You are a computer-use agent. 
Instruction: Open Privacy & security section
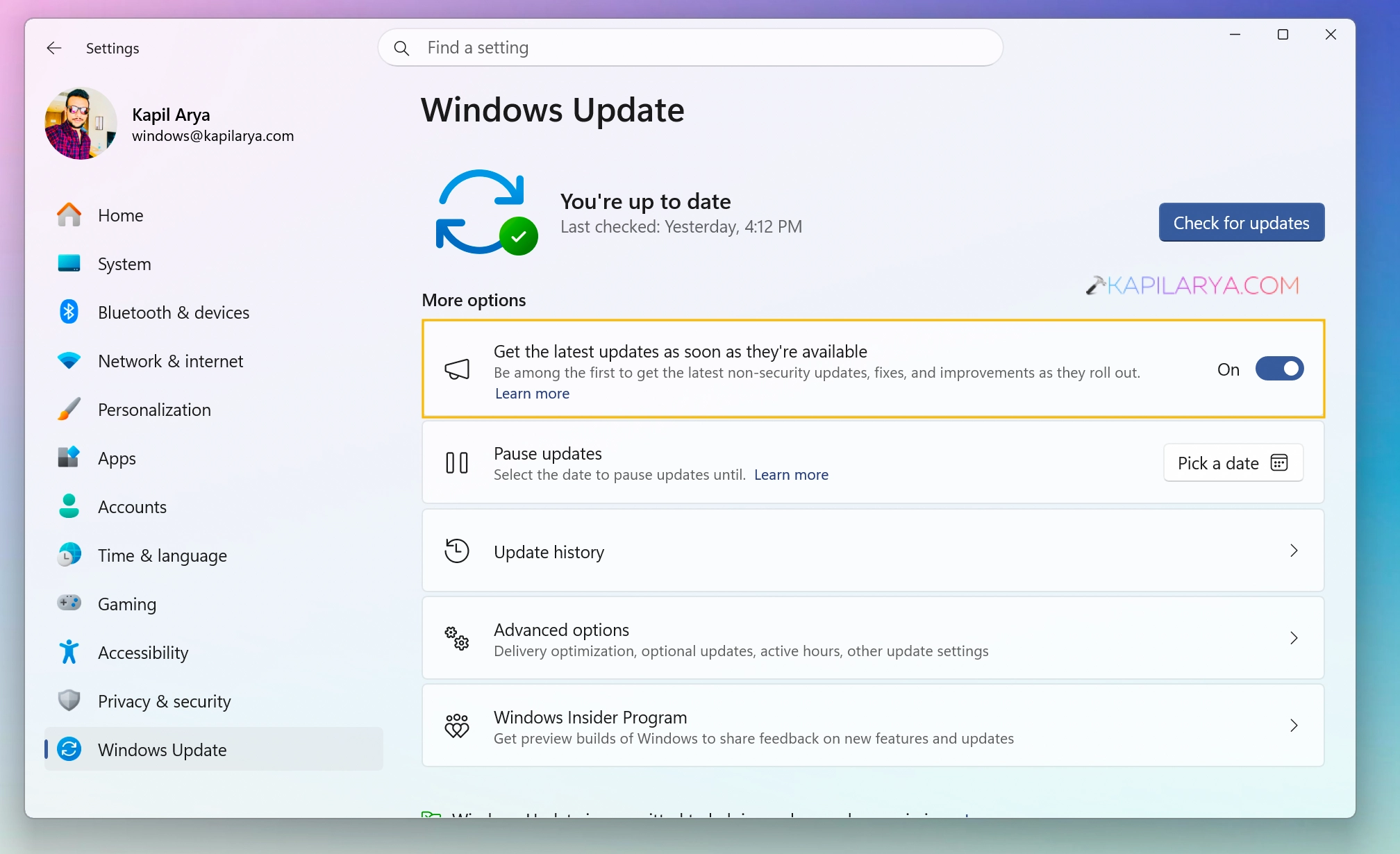click(214, 701)
